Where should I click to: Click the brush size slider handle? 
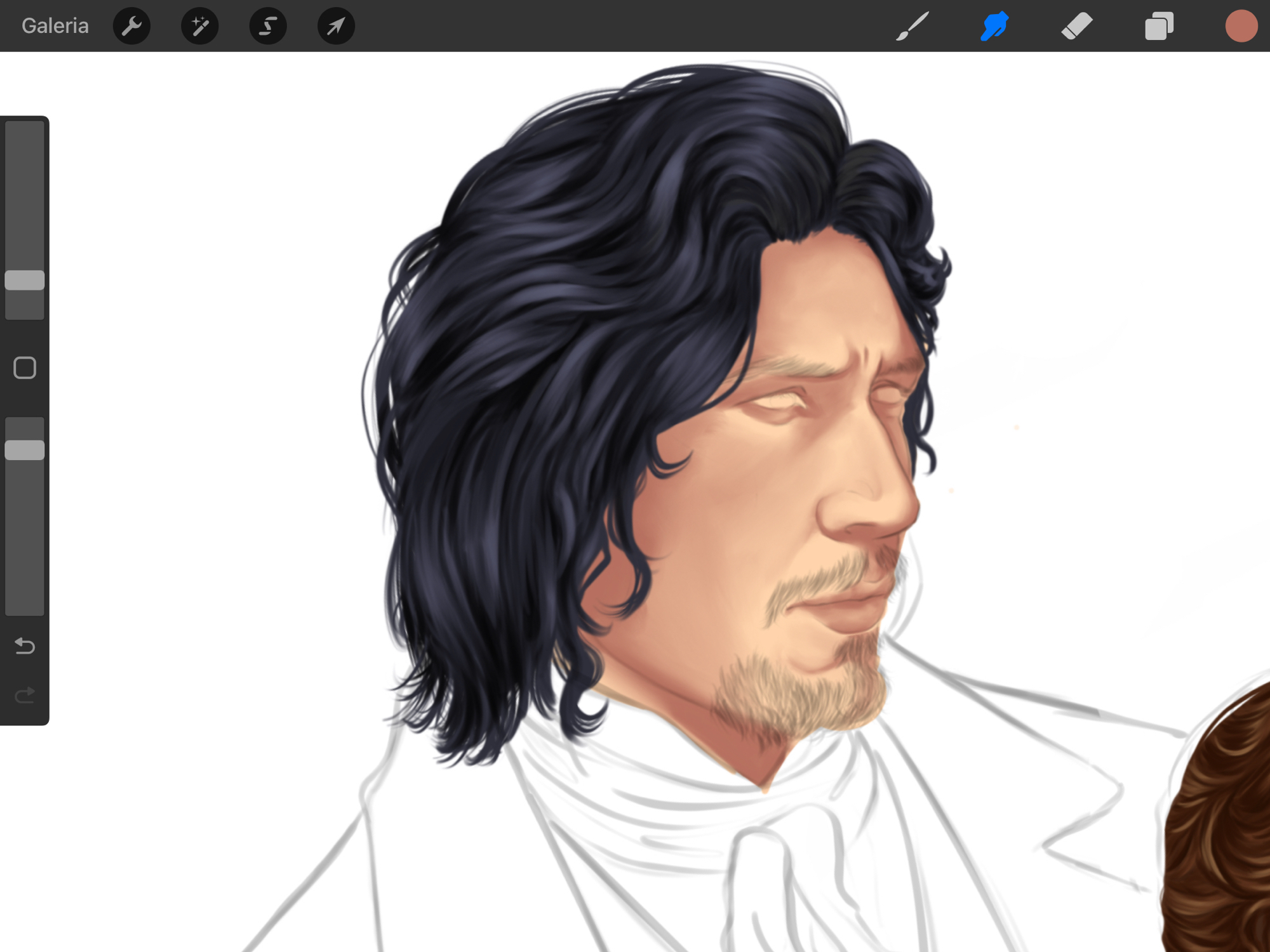(x=25, y=280)
